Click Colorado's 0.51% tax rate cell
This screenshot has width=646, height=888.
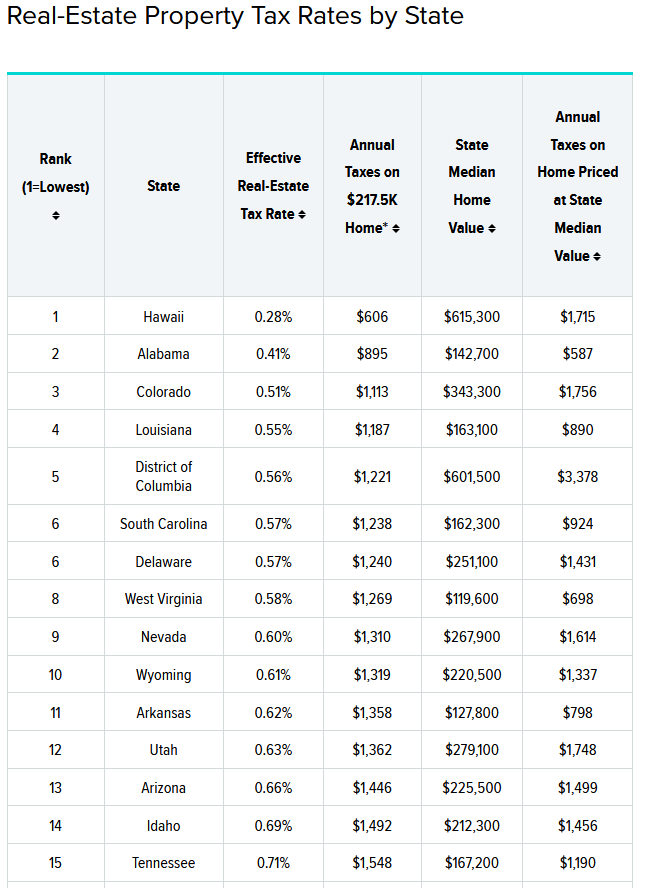click(x=273, y=392)
